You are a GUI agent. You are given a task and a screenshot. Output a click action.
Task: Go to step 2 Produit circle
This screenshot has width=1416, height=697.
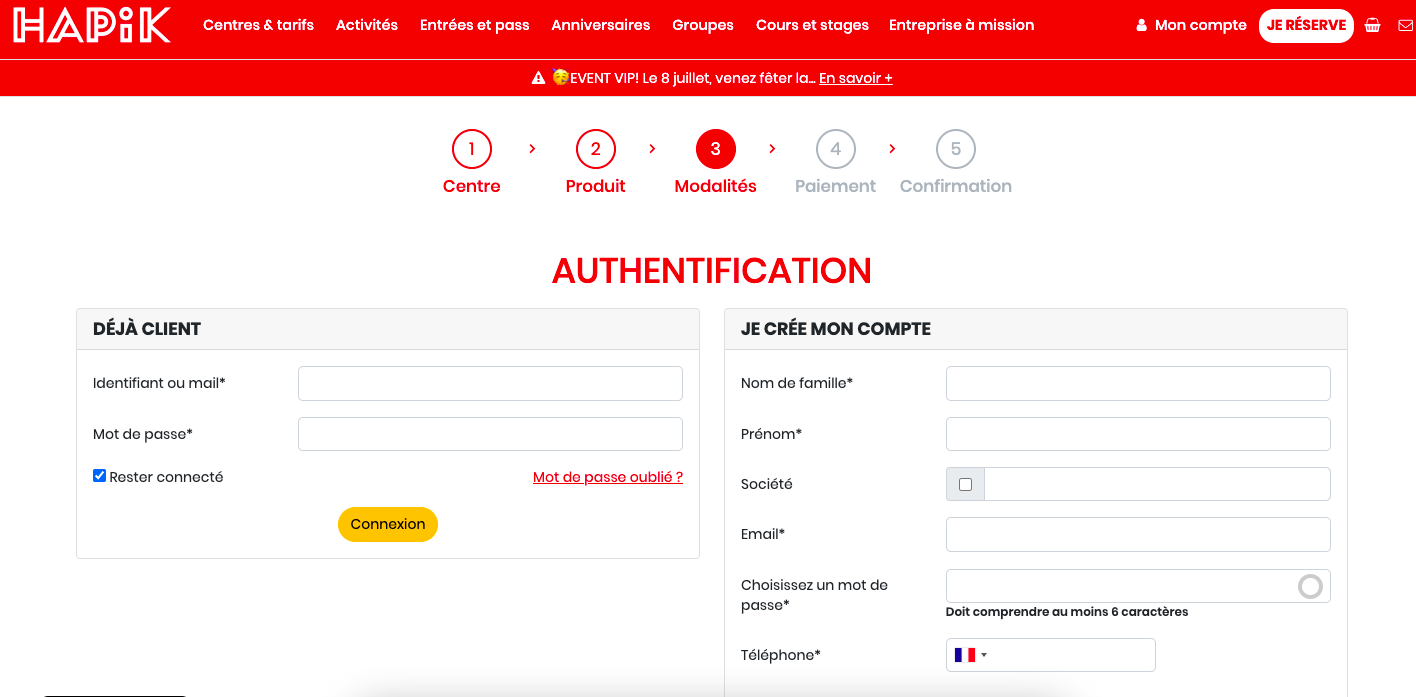coord(596,150)
